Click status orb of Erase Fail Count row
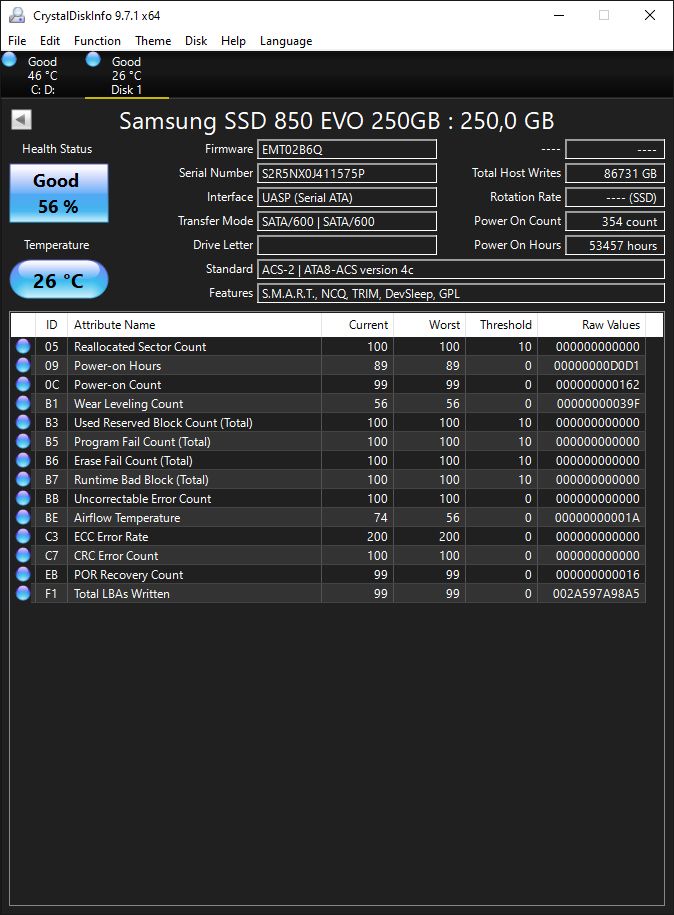The image size is (674, 915). coord(23,460)
